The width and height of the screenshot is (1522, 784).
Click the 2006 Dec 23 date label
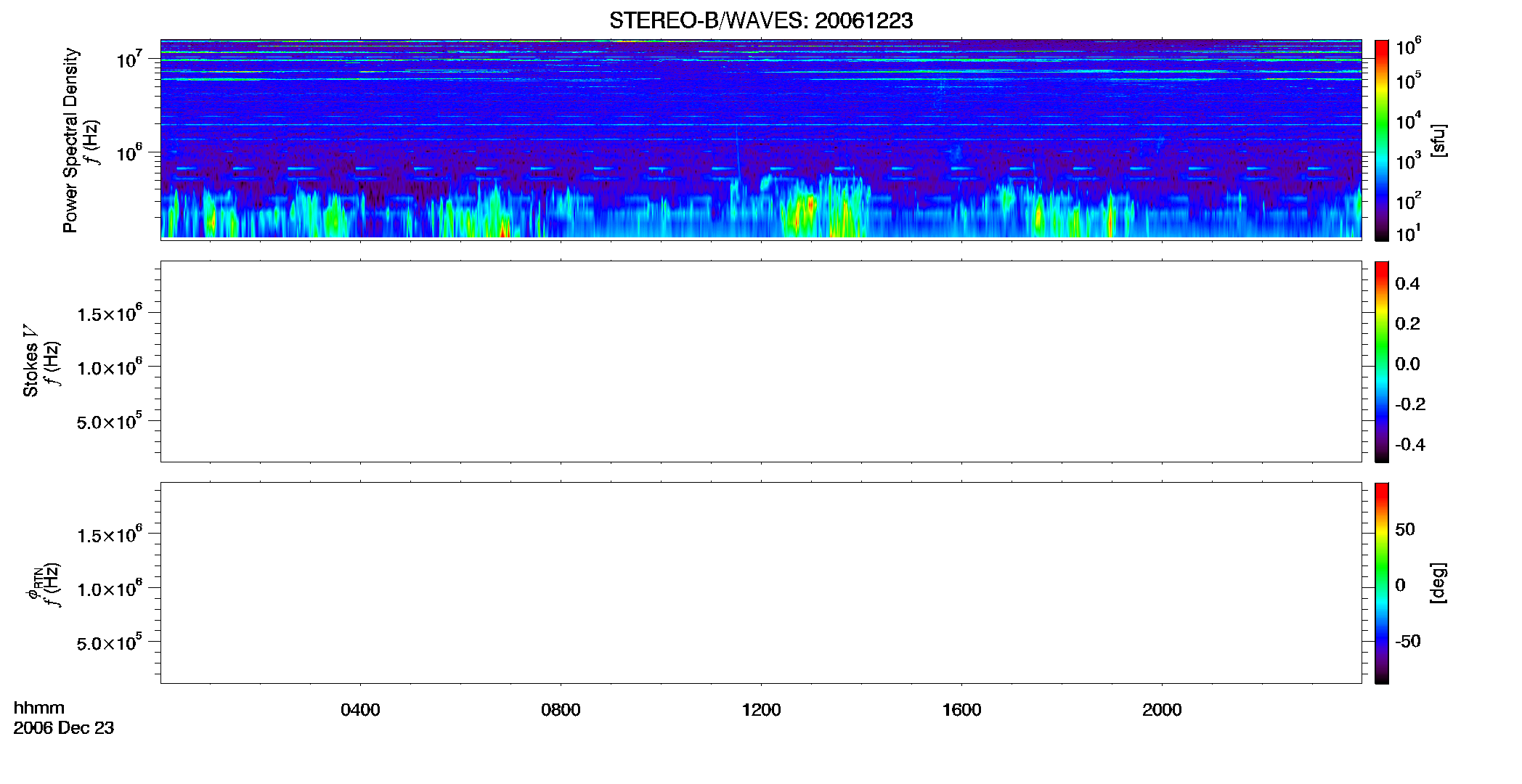[64, 728]
